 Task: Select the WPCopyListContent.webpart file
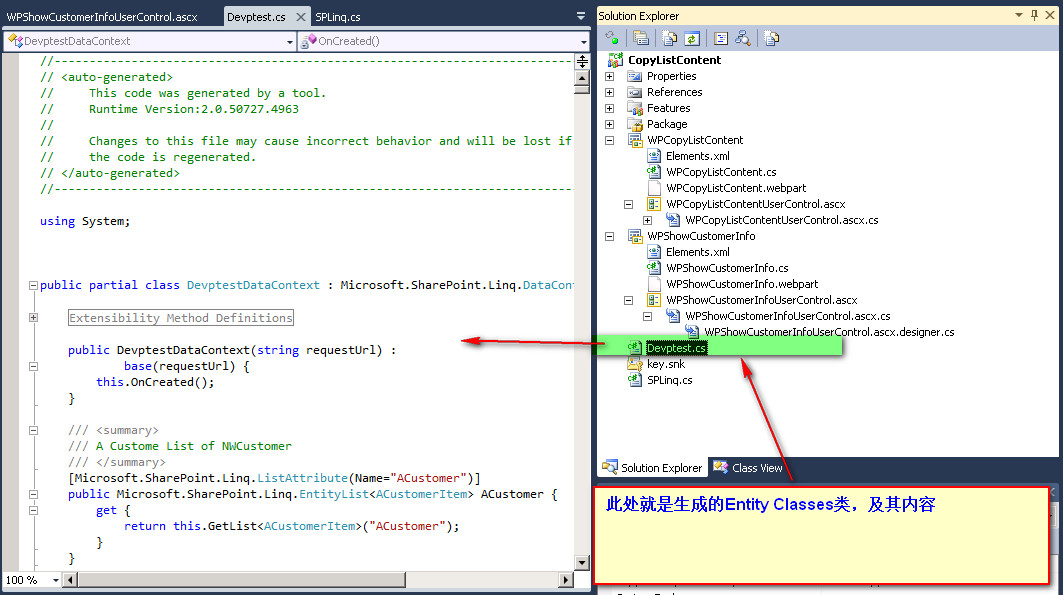[x=736, y=188]
